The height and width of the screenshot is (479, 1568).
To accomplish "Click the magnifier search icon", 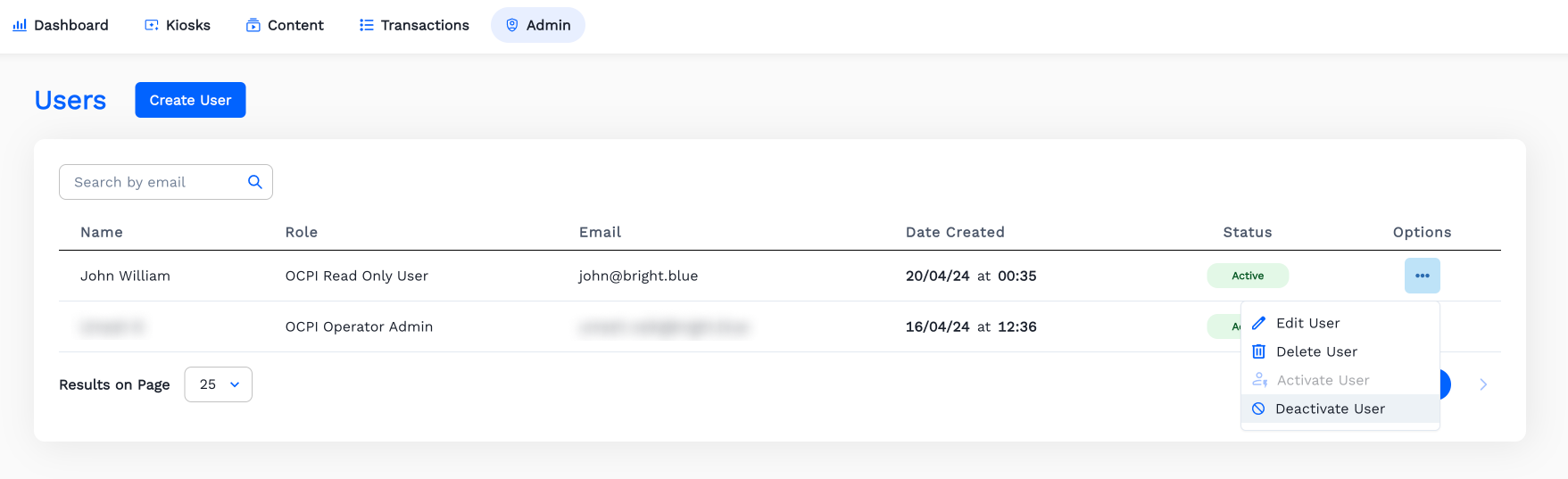I will click(x=255, y=182).
